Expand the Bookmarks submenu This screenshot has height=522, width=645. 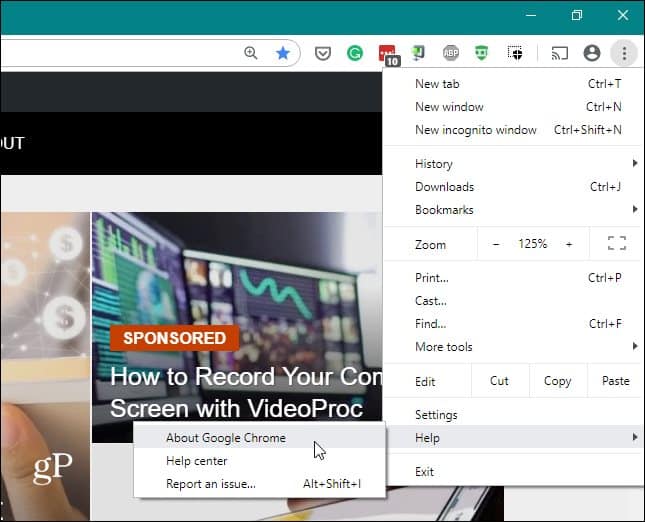(x=514, y=210)
